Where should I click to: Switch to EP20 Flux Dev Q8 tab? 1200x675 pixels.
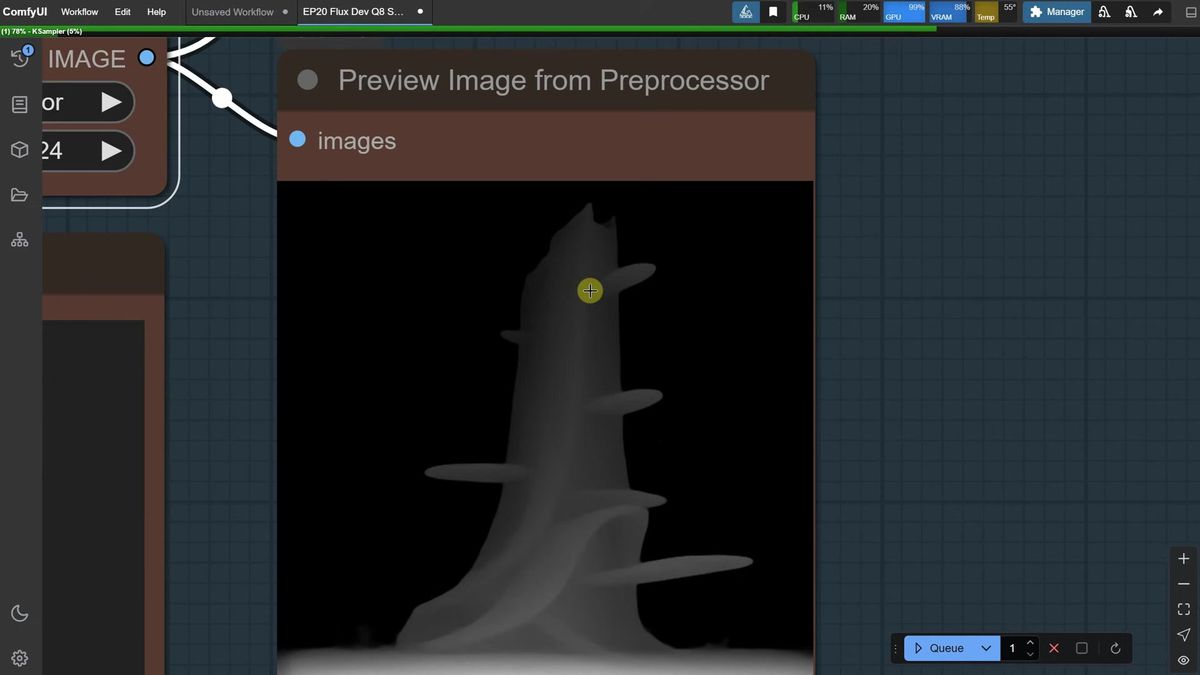pyautogui.click(x=353, y=12)
